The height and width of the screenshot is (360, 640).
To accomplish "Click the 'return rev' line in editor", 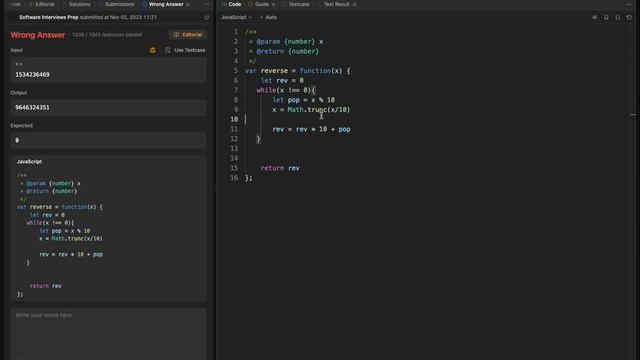I will click(280, 168).
